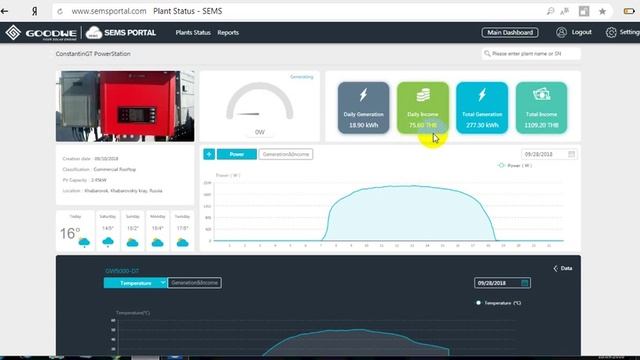Click the Data back chevron
The height and width of the screenshot is (360, 640).
click(x=556, y=268)
